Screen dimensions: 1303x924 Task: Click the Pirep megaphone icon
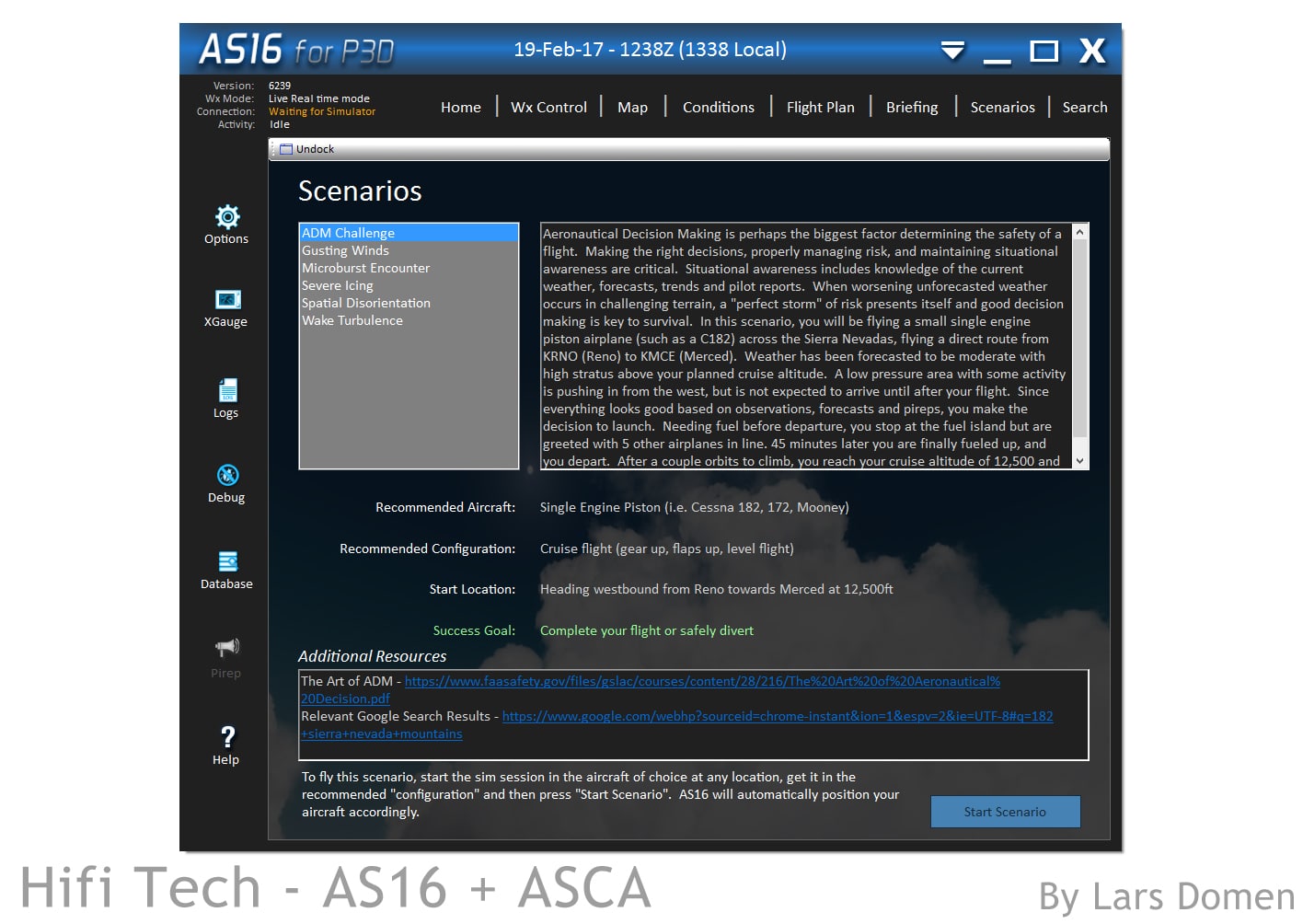tap(227, 647)
